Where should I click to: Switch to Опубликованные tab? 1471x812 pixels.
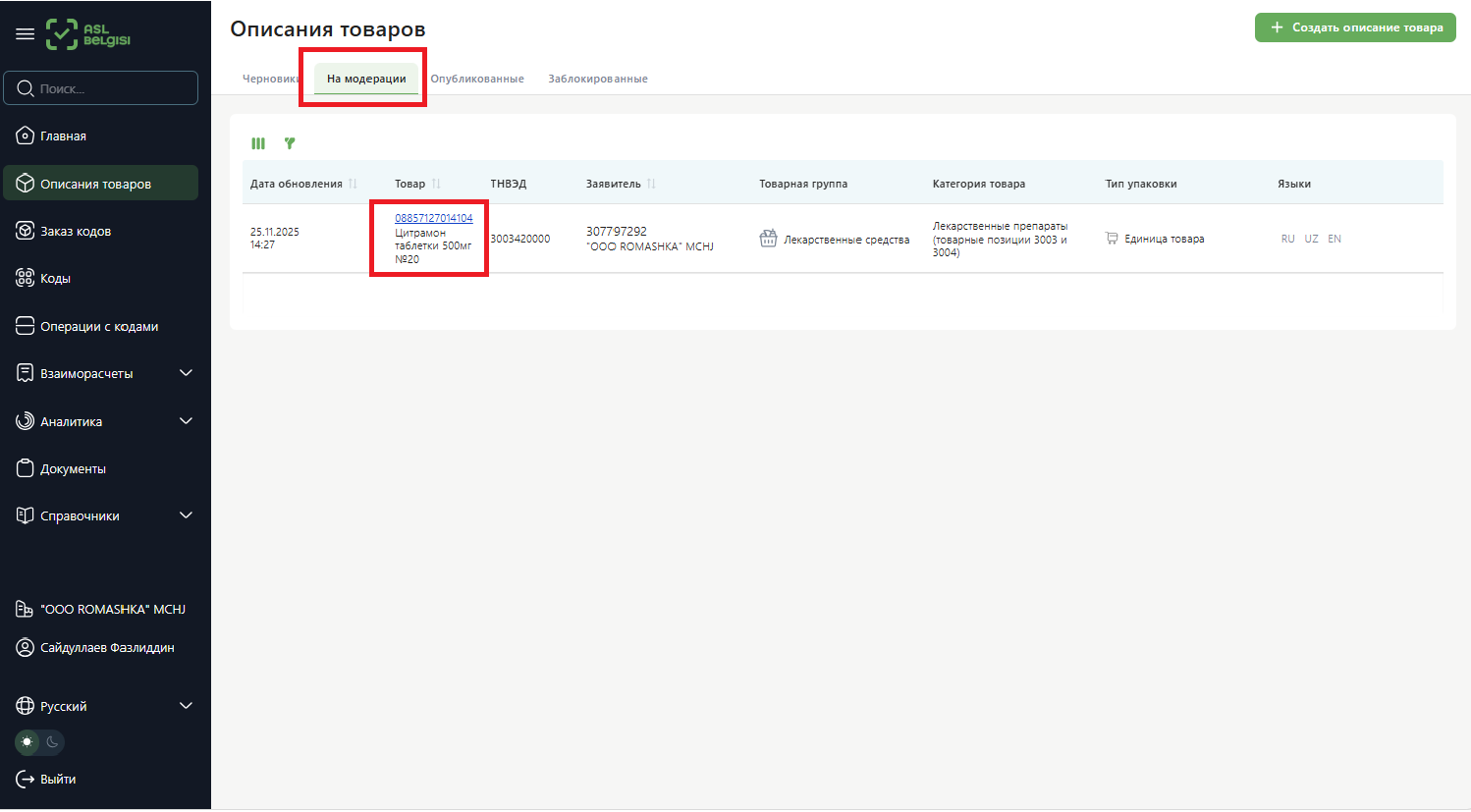coord(477,79)
